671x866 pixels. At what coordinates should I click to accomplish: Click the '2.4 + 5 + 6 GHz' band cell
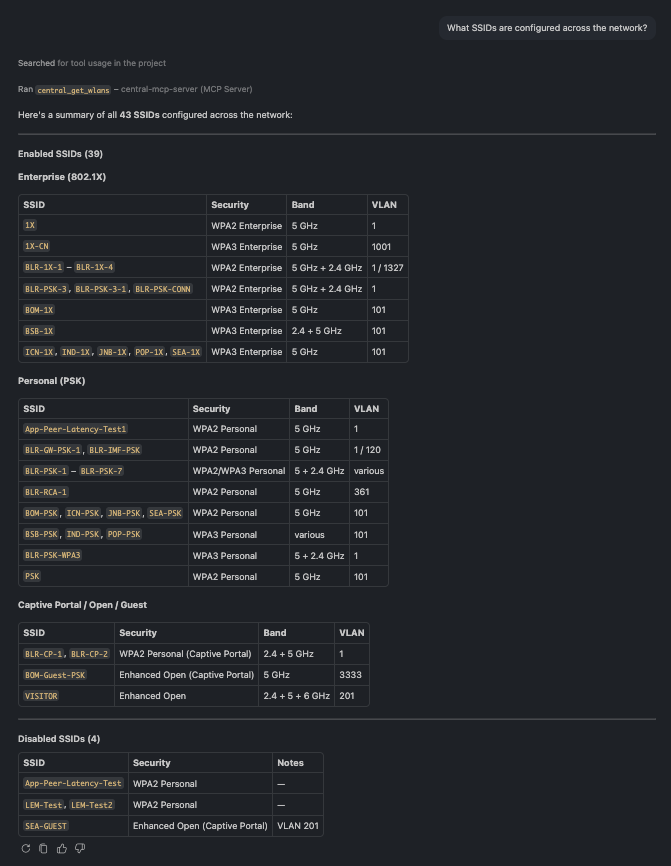pos(297,696)
